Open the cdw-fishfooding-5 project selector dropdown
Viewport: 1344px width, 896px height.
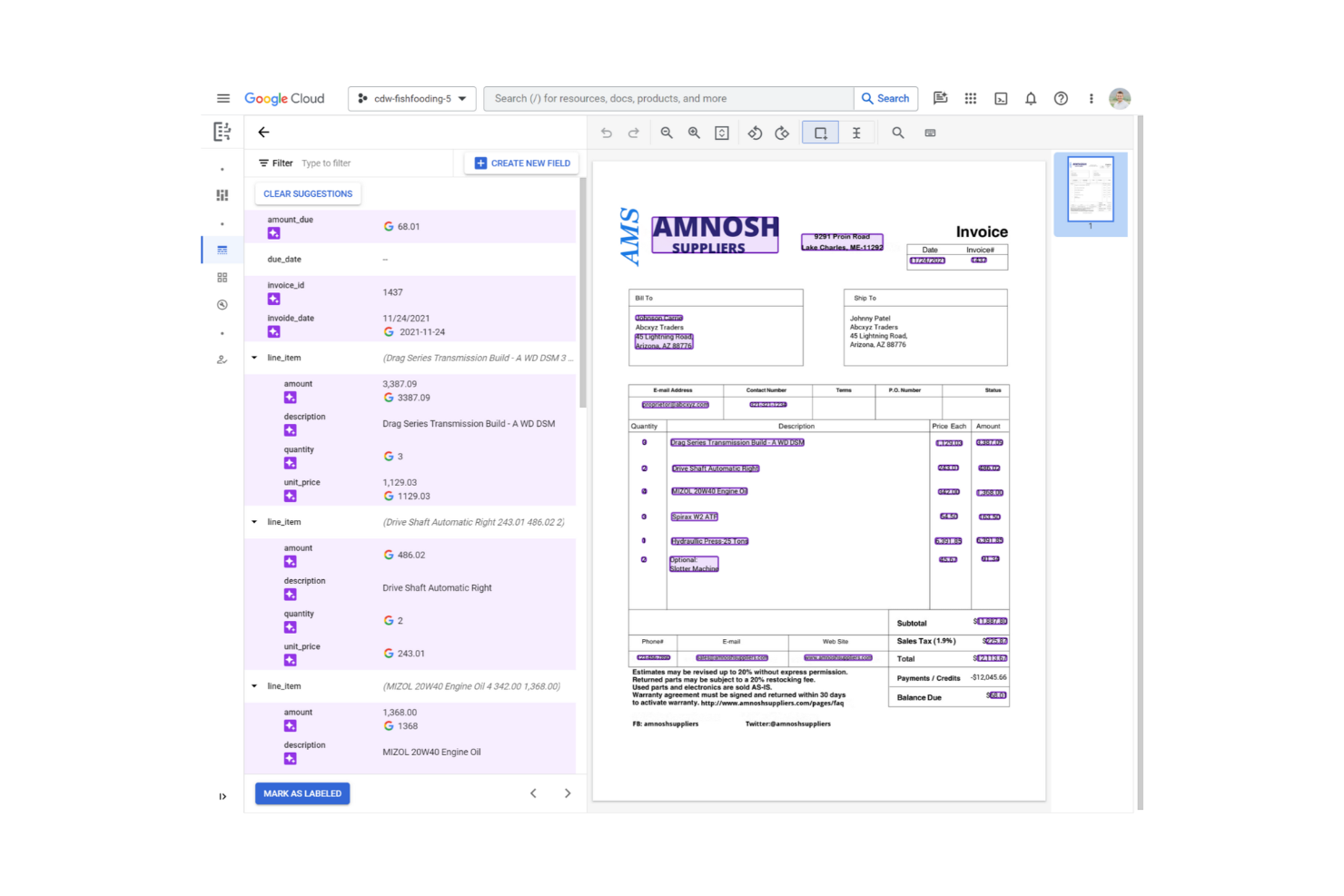point(412,98)
